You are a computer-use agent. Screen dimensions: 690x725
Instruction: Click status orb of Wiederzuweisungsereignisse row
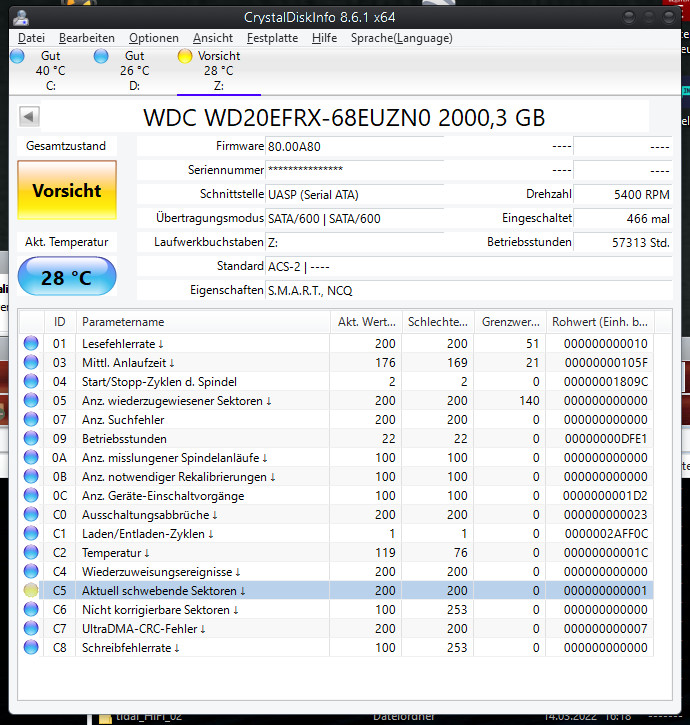(x=31, y=571)
